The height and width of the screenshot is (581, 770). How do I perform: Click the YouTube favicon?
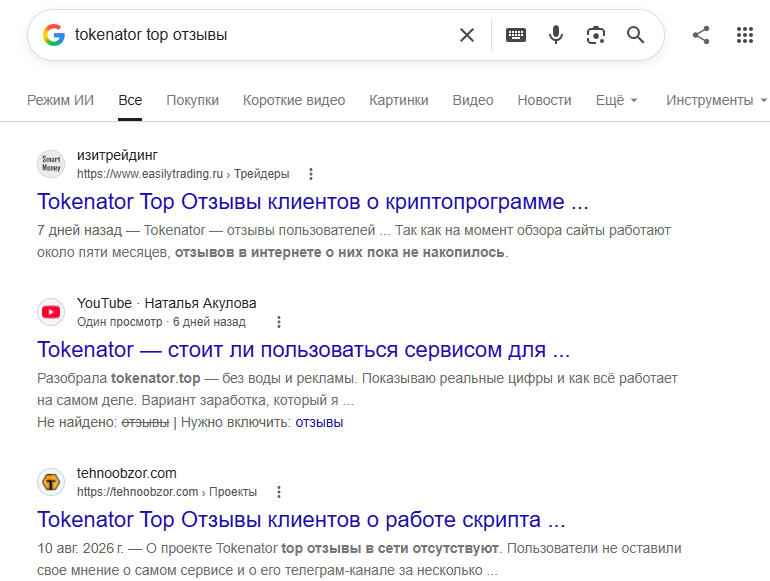click(x=51, y=312)
